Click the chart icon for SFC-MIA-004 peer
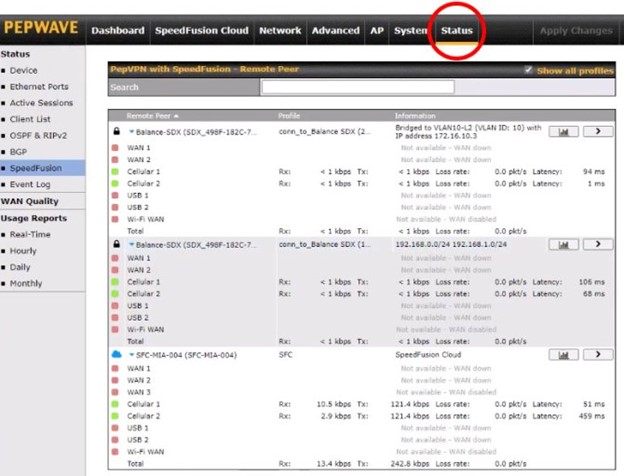 (563, 355)
